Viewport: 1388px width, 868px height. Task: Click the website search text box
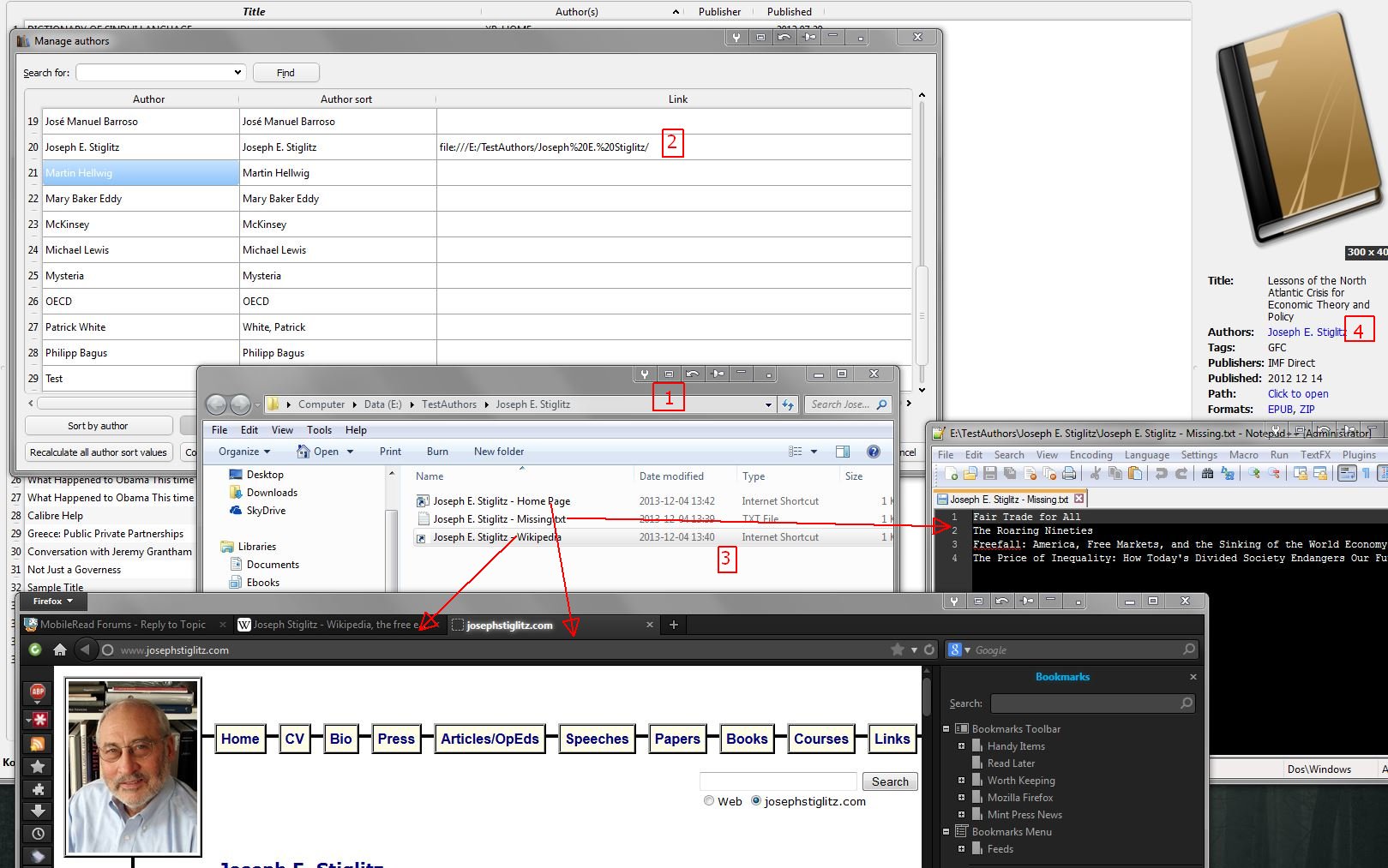tap(778, 781)
